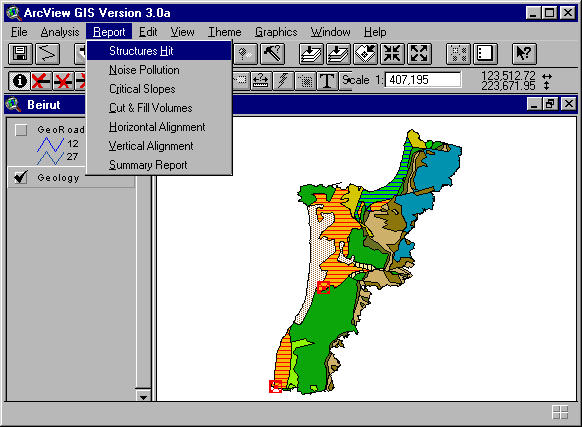Select the Measure ruler tool

click(261, 81)
